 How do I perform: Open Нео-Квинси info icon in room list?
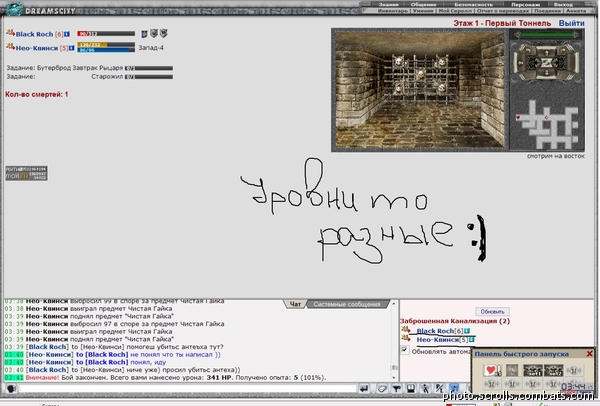pos(472,339)
